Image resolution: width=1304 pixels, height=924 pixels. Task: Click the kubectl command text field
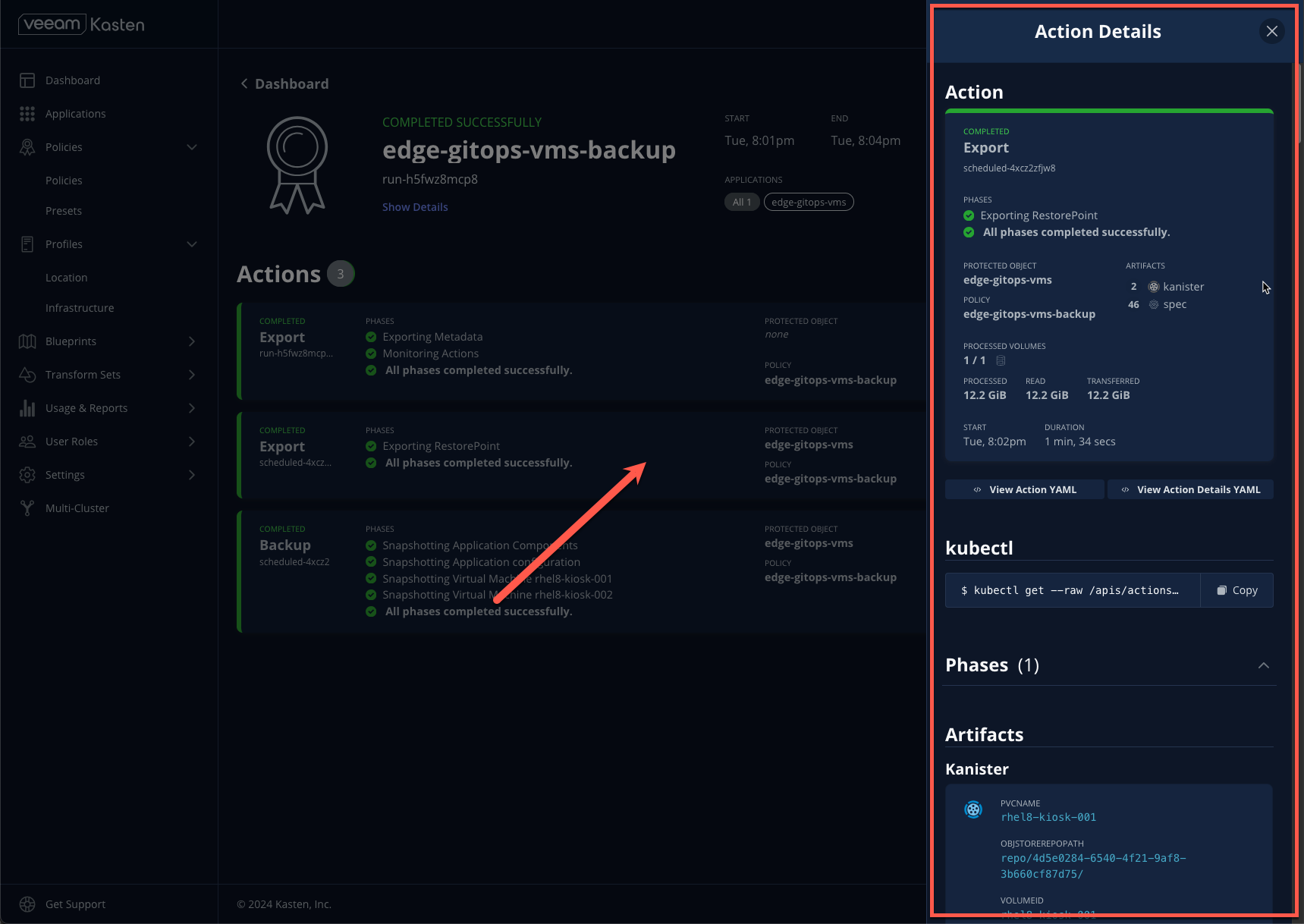1073,590
